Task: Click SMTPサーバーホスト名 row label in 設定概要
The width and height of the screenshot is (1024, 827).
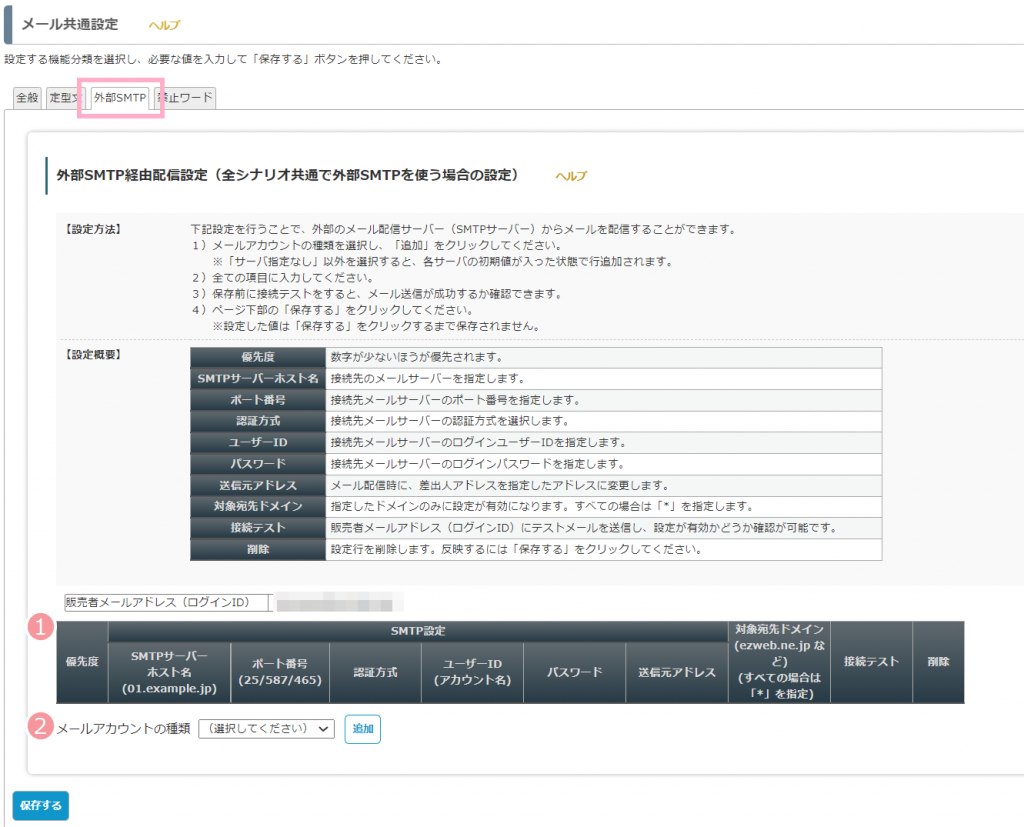Action: [x=258, y=379]
